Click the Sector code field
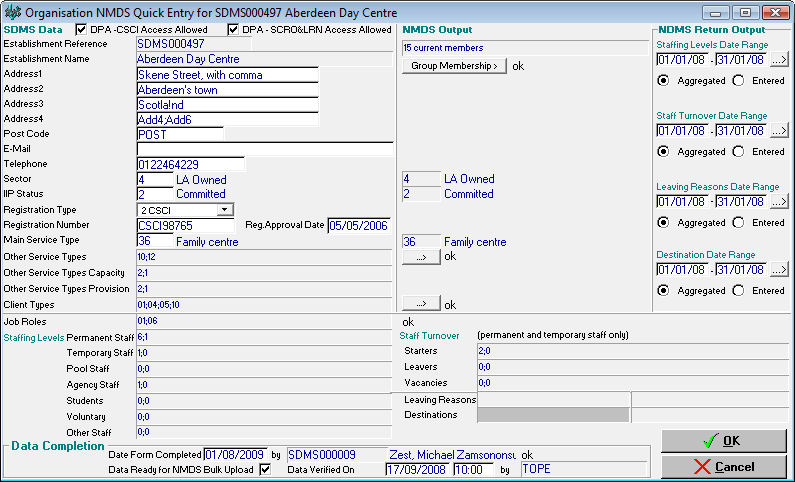Viewport: 795px width, 482px height. click(x=155, y=179)
